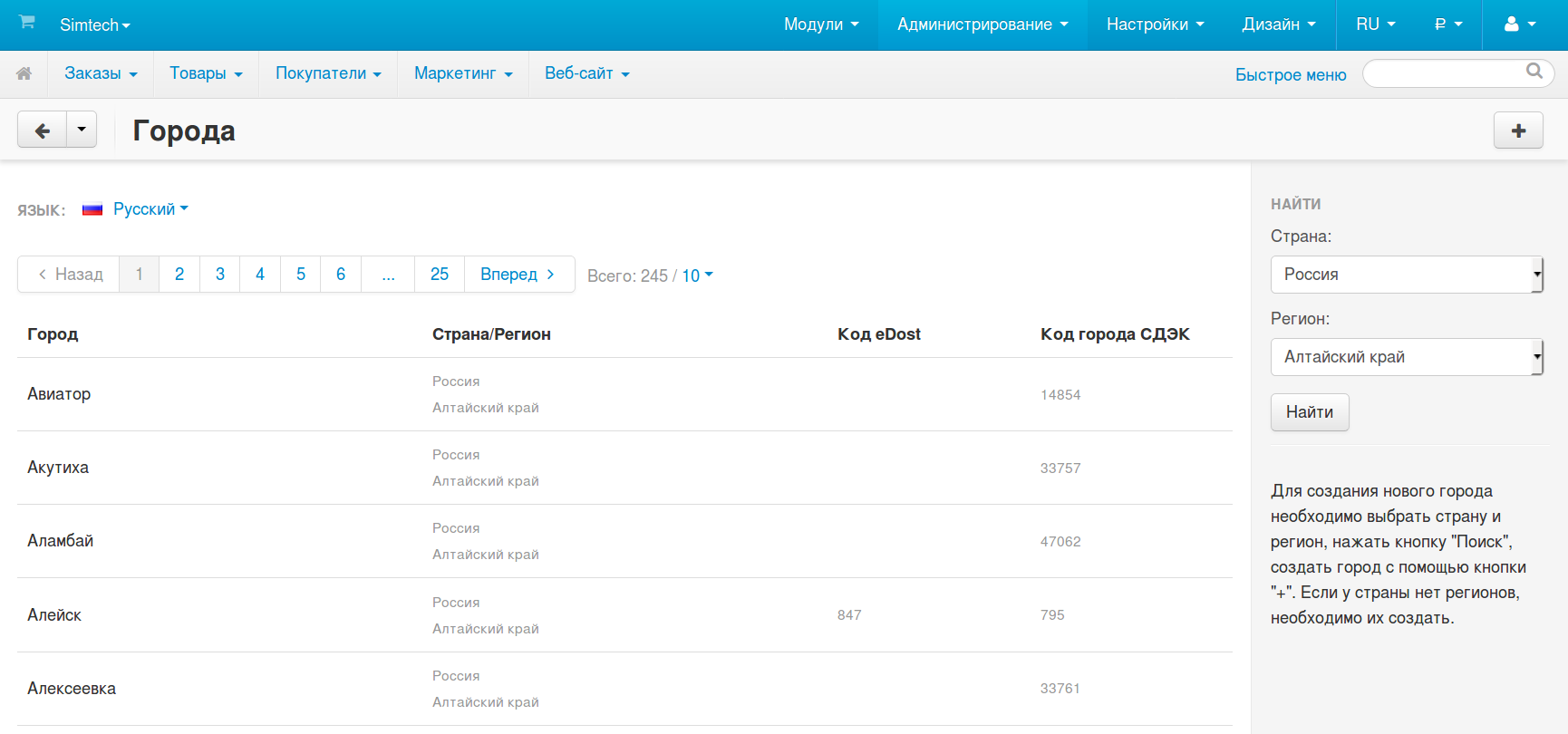1568x734 pixels.
Task: Add a new city with plus button
Action: pos(1518,130)
